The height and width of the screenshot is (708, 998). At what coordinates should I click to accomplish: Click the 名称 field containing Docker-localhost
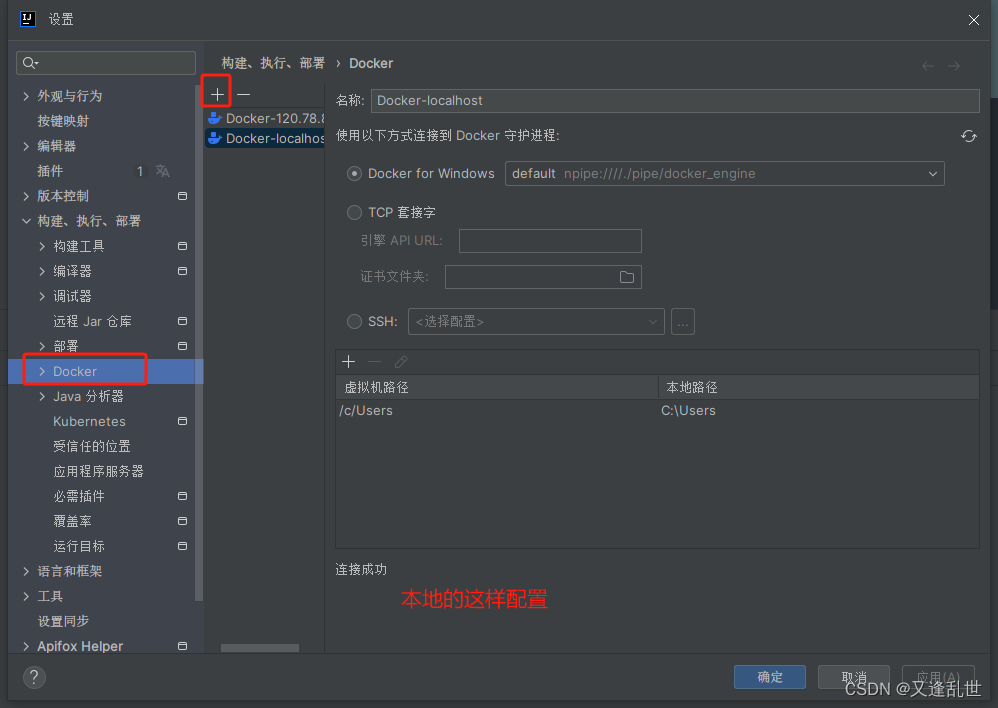[675, 101]
